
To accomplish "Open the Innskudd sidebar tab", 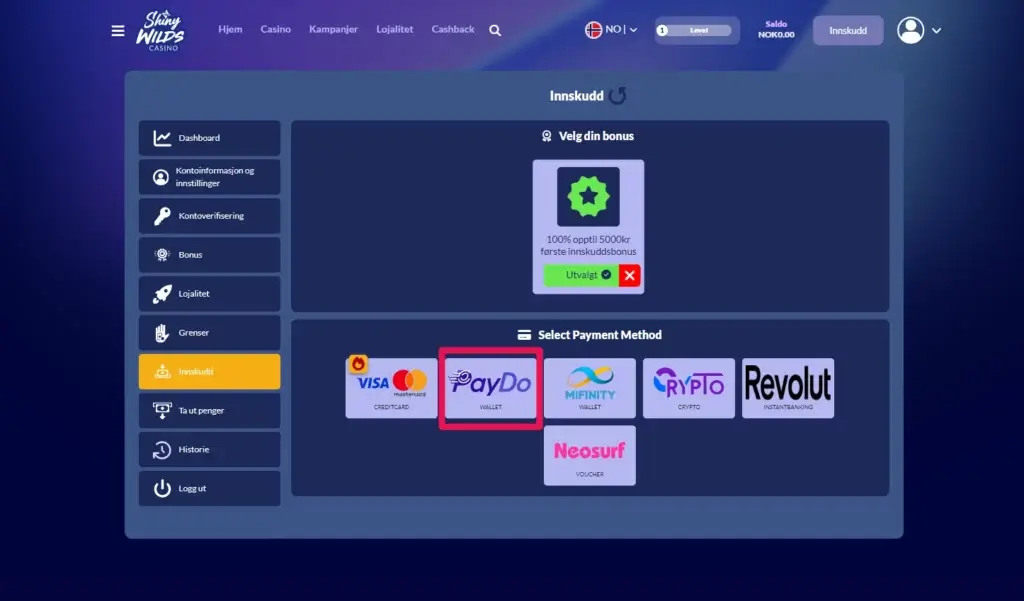I will click(210, 372).
